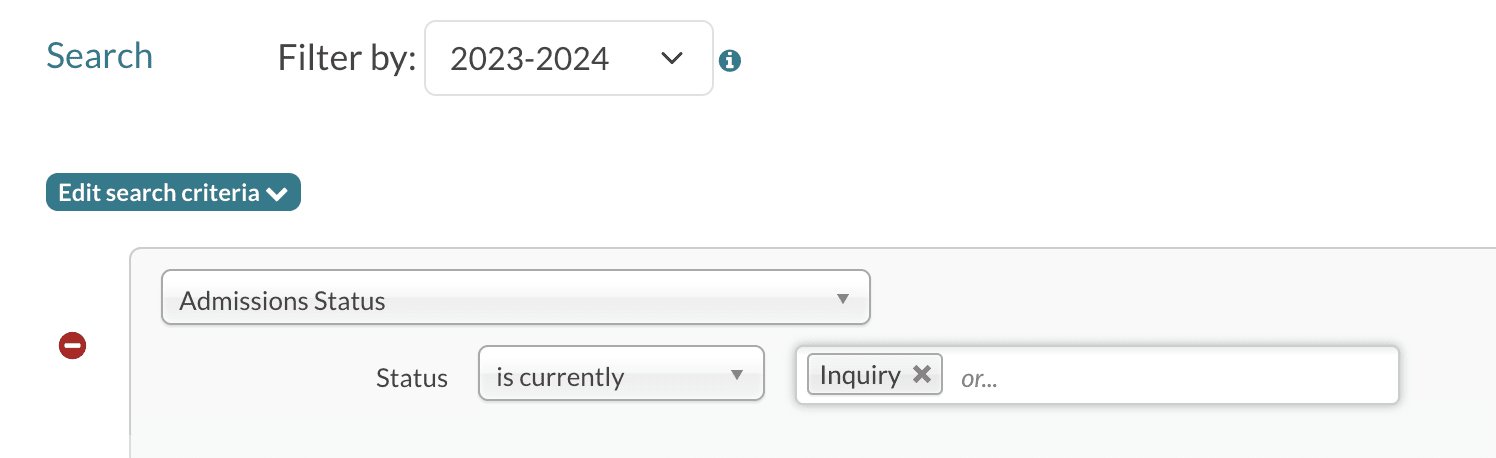Go to the Search link
1496x458 pixels.
(x=100, y=56)
